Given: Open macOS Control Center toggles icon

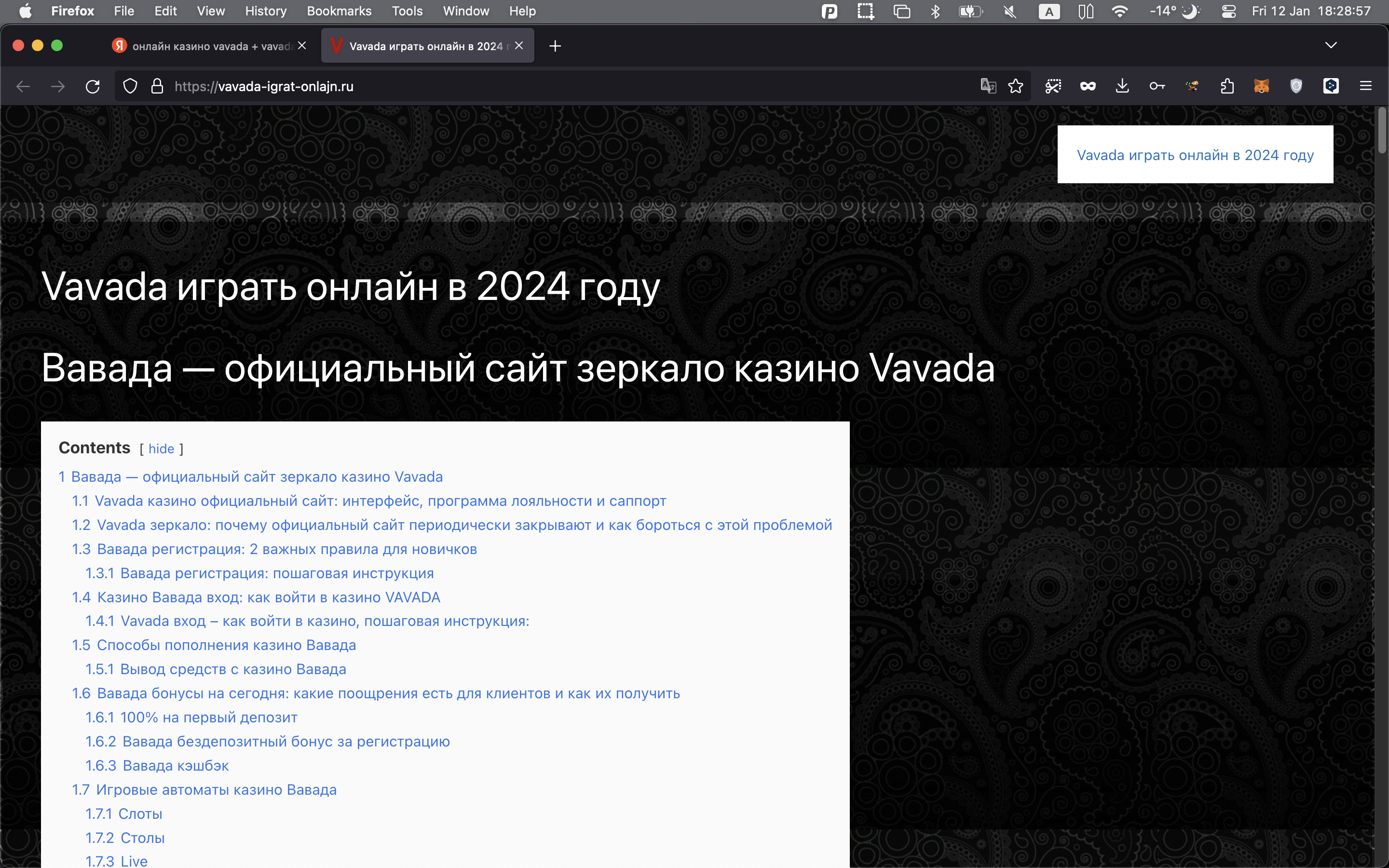Looking at the screenshot, I should click(1228, 12).
